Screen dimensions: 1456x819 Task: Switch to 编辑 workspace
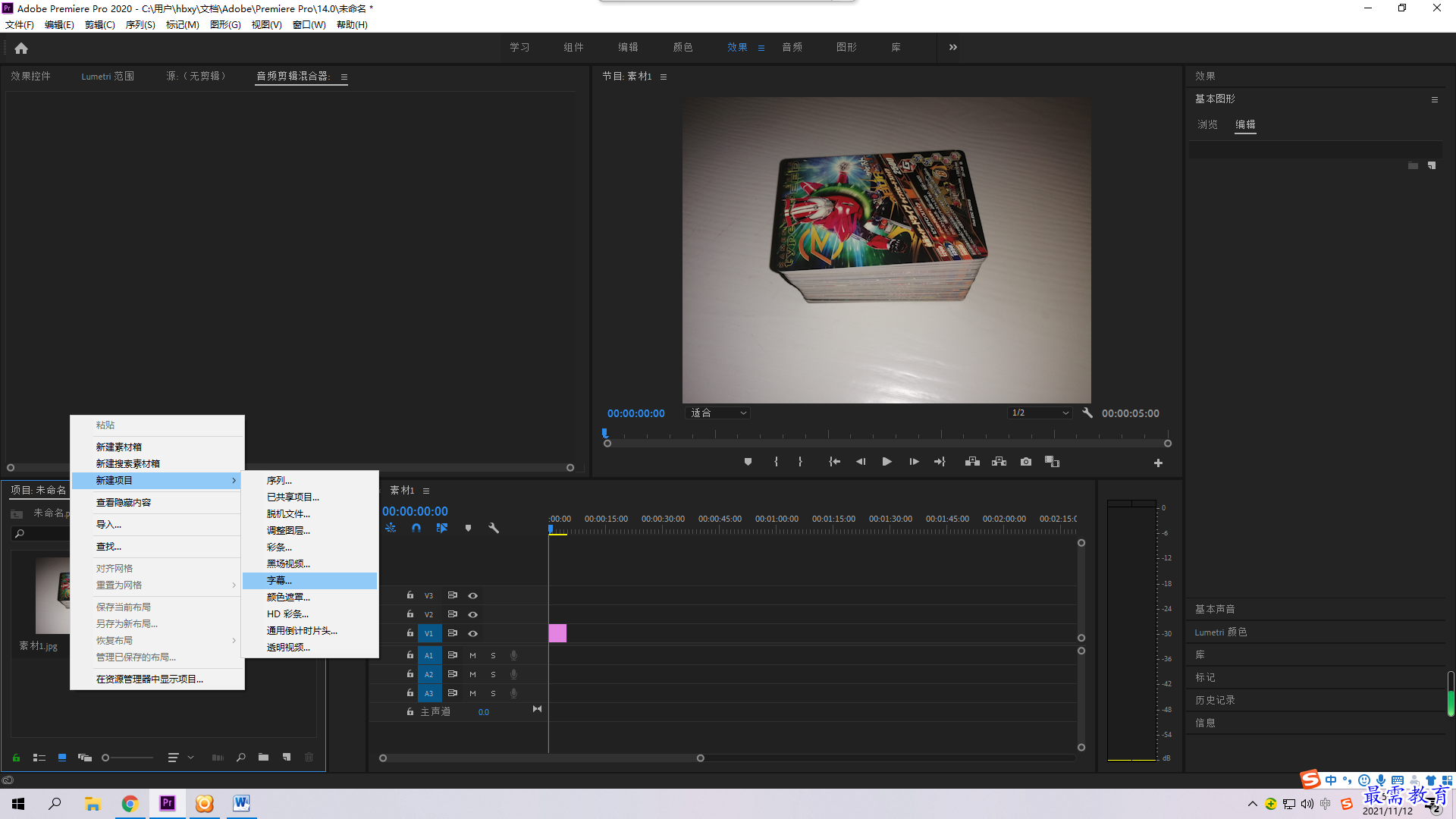pyautogui.click(x=628, y=47)
